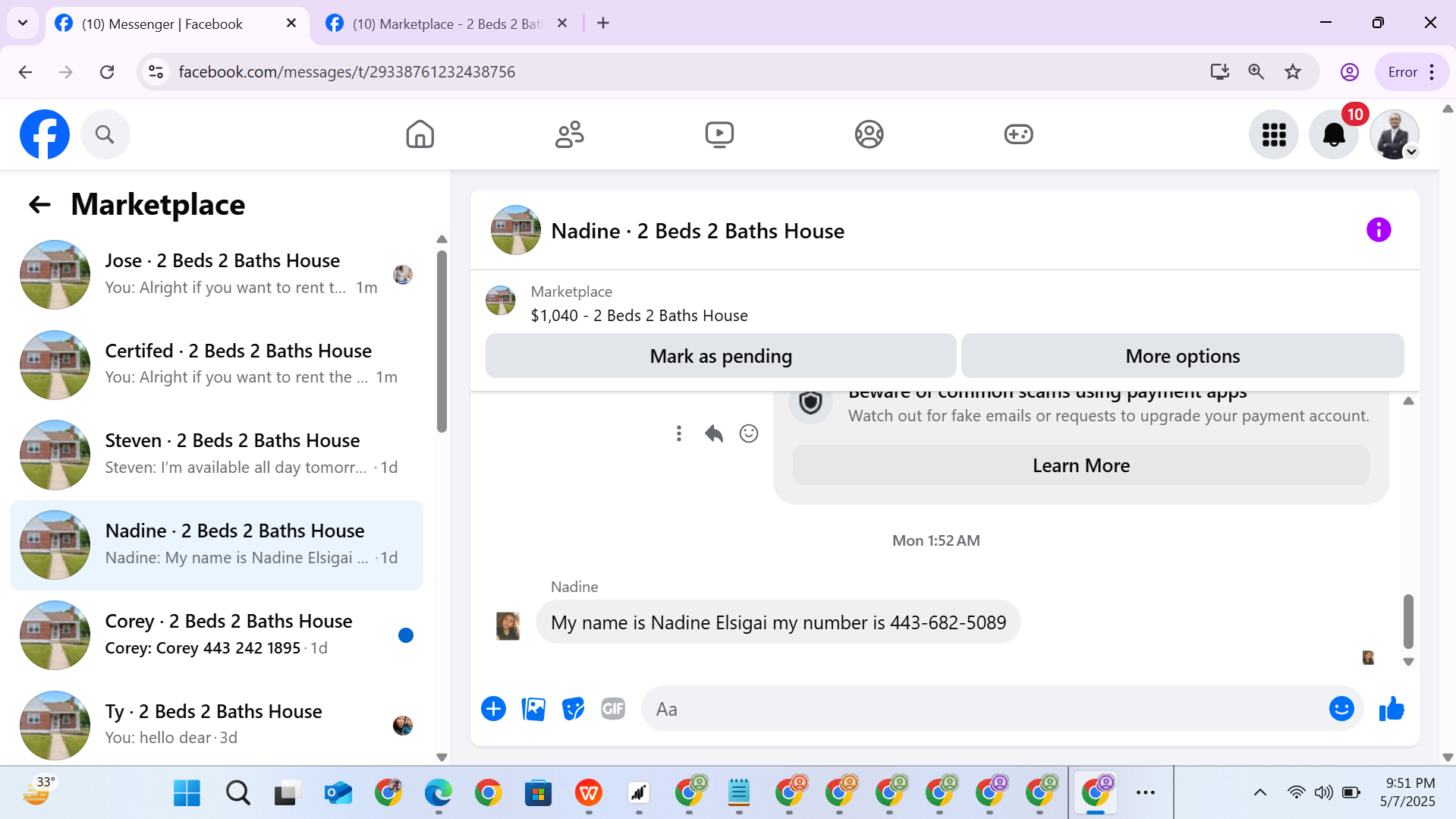Click the chat scrollbar up arrow
The width and height of the screenshot is (1456, 819).
point(1408,401)
